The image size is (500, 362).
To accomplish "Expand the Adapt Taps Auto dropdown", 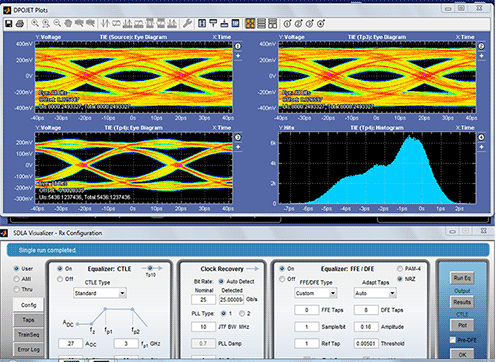I will click(375, 293).
